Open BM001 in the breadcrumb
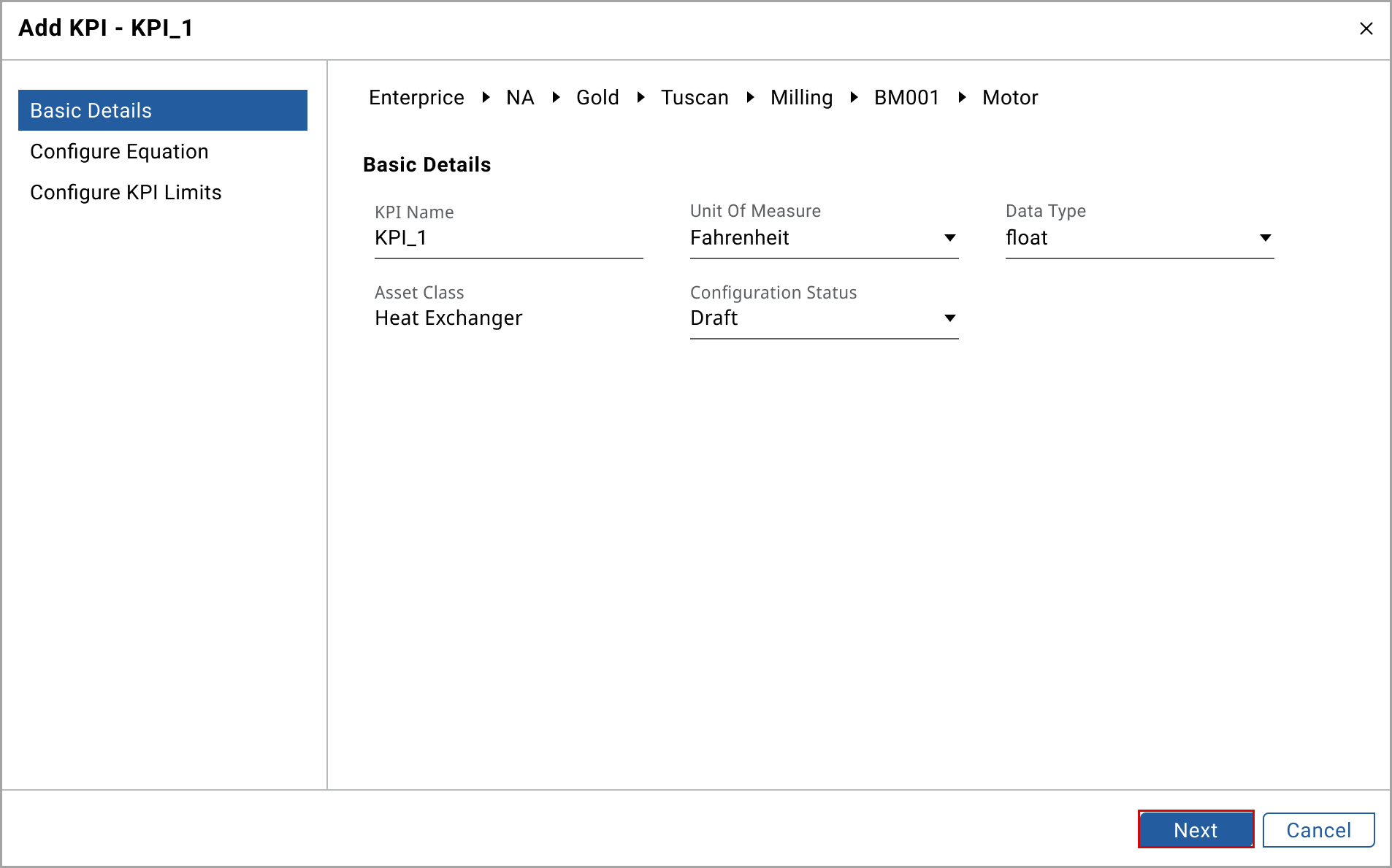The height and width of the screenshot is (868, 1392). point(906,97)
